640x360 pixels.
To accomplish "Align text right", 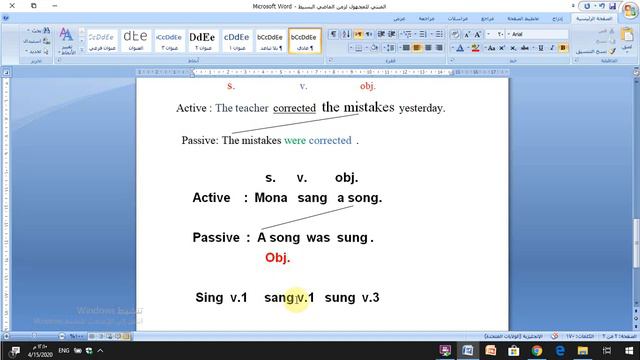I will [x=439, y=48].
